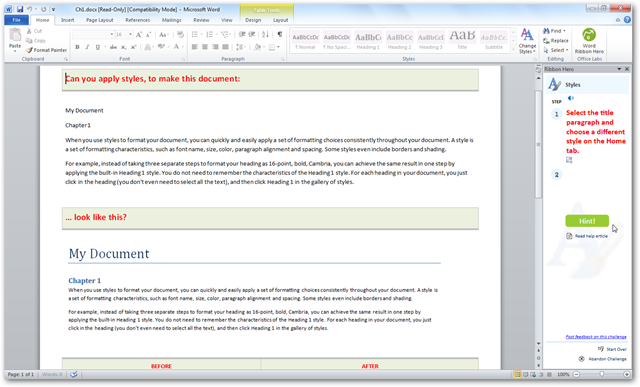Switch to Full Screen Reading view
The width and height of the screenshot is (640, 387).
click(x=525, y=374)
